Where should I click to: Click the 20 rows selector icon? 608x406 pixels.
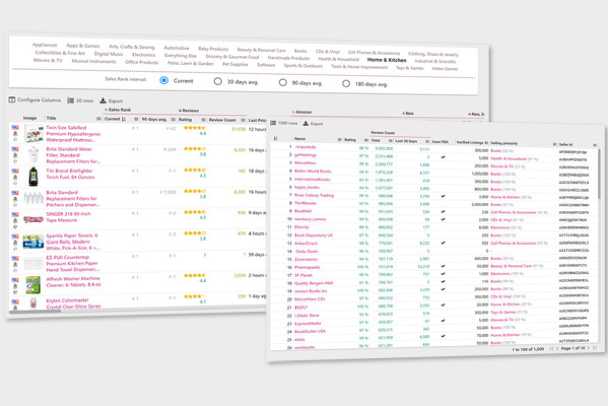[x=71, y=101]
